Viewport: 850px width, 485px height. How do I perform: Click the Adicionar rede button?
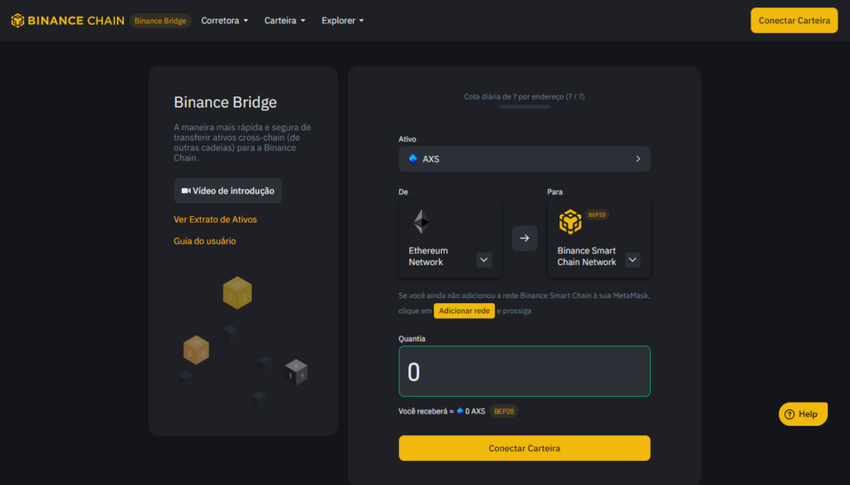[464, 311]
